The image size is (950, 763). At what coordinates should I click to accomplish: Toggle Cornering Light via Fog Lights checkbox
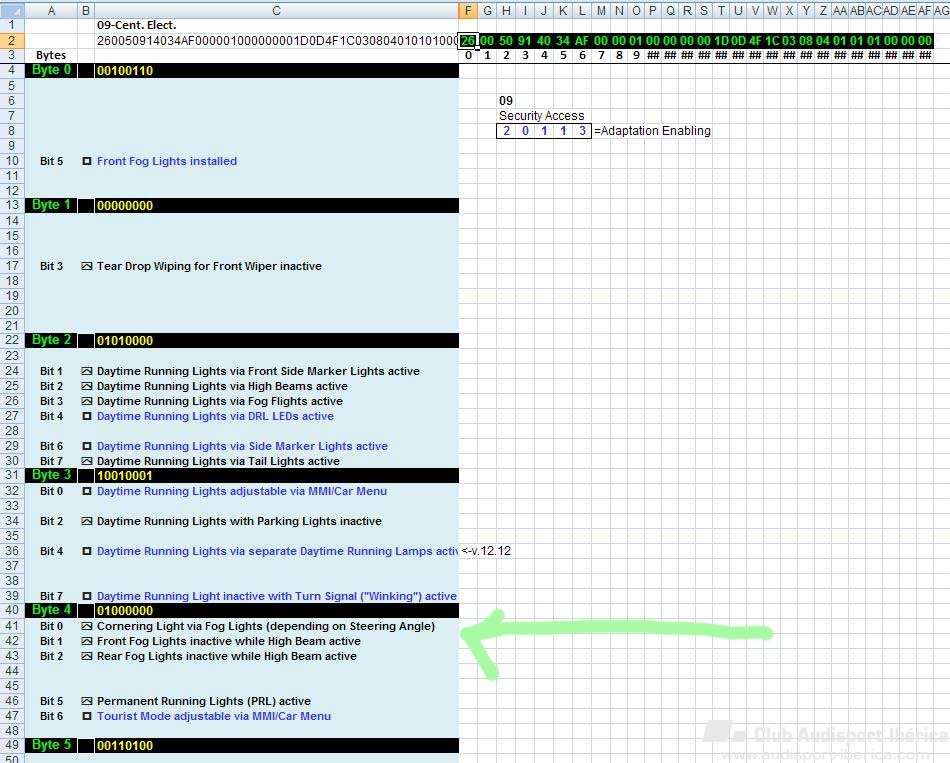[87, 626]
